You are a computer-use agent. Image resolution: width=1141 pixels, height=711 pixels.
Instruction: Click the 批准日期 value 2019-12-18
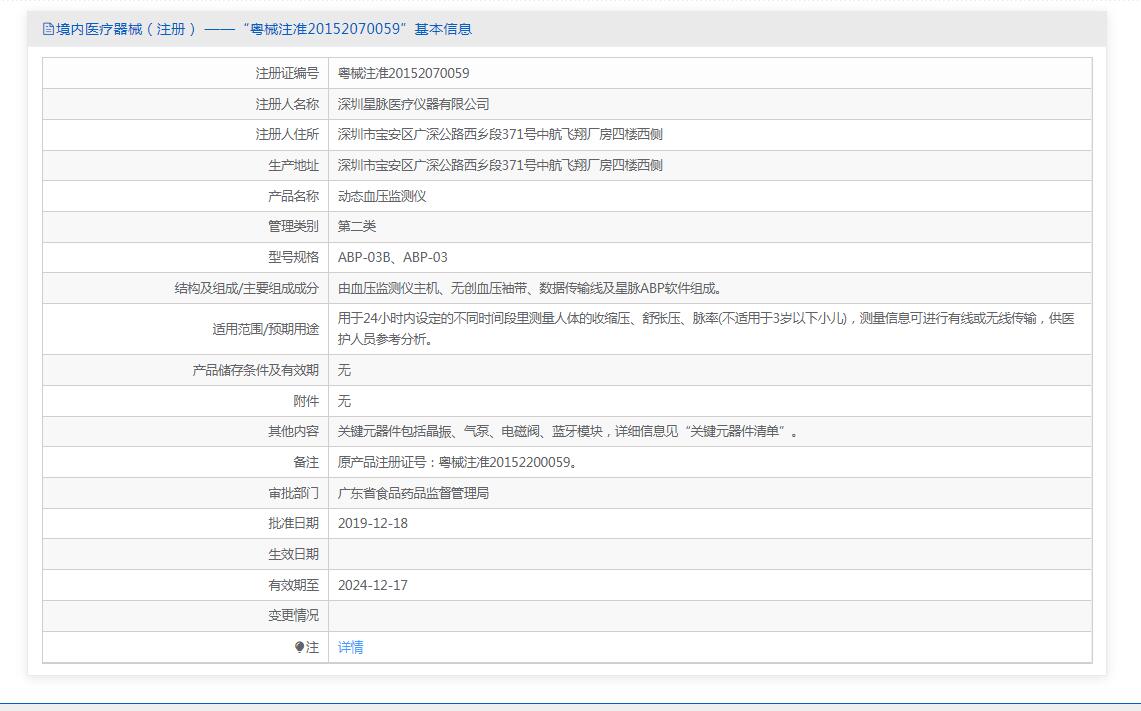pos(373,523)
